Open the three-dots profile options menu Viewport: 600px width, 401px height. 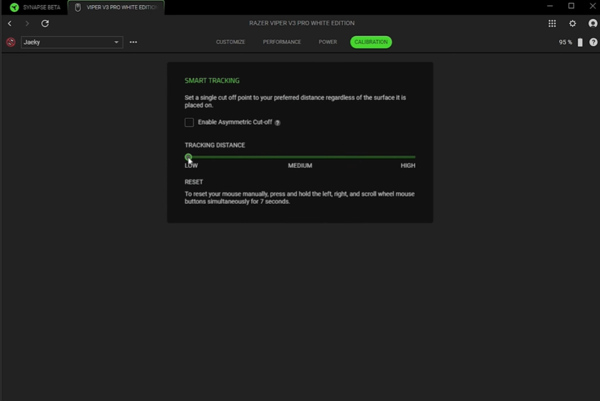[x=133, y=43]
